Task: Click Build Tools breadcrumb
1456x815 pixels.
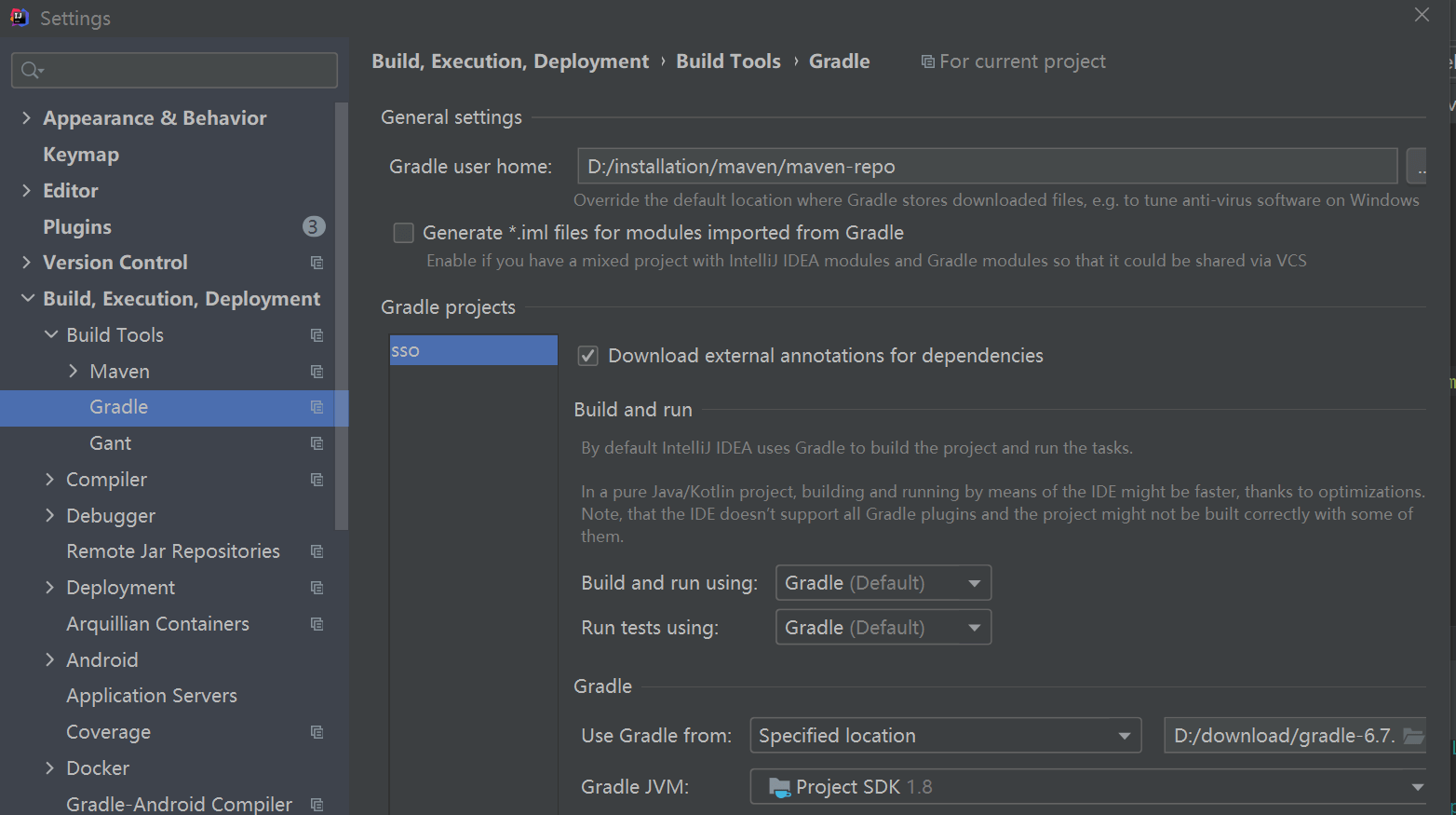Action: [728, 61]
